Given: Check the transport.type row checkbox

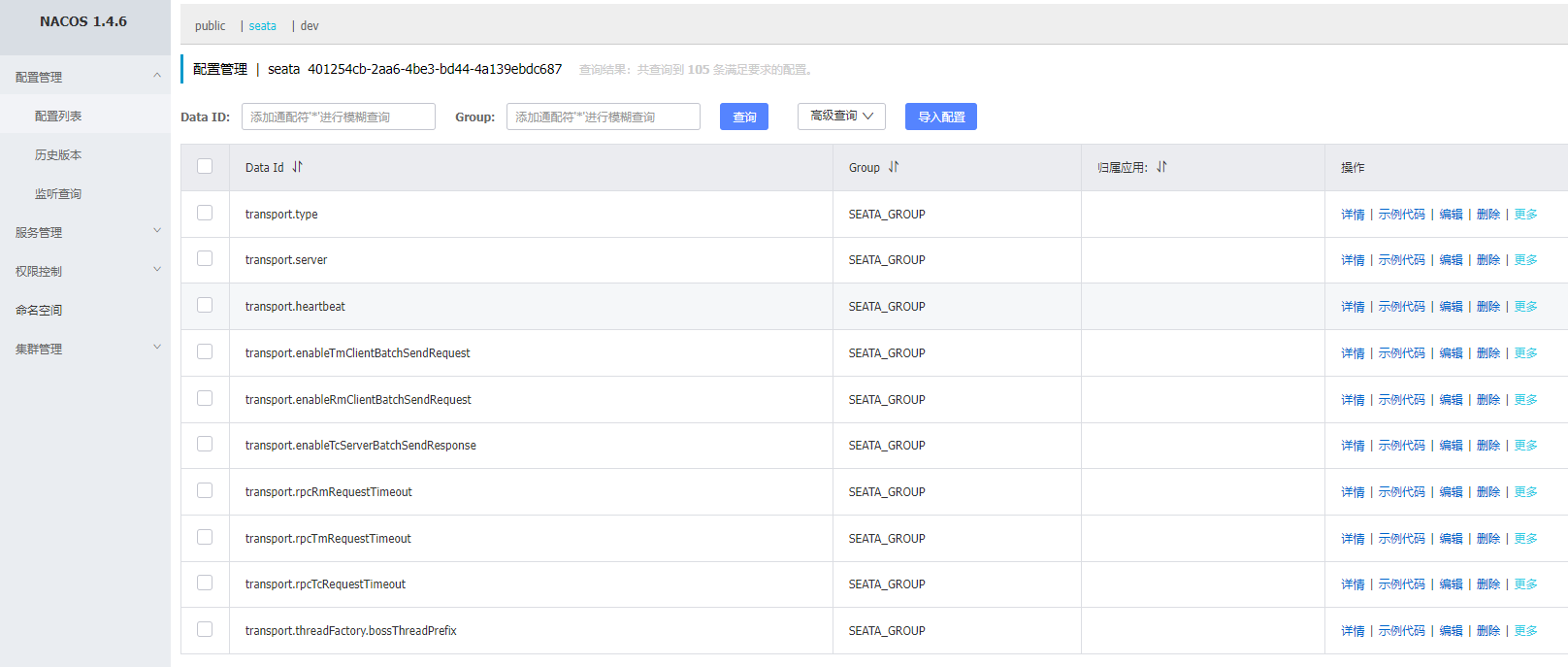Looking at the screenshot, I should (205, 213).
